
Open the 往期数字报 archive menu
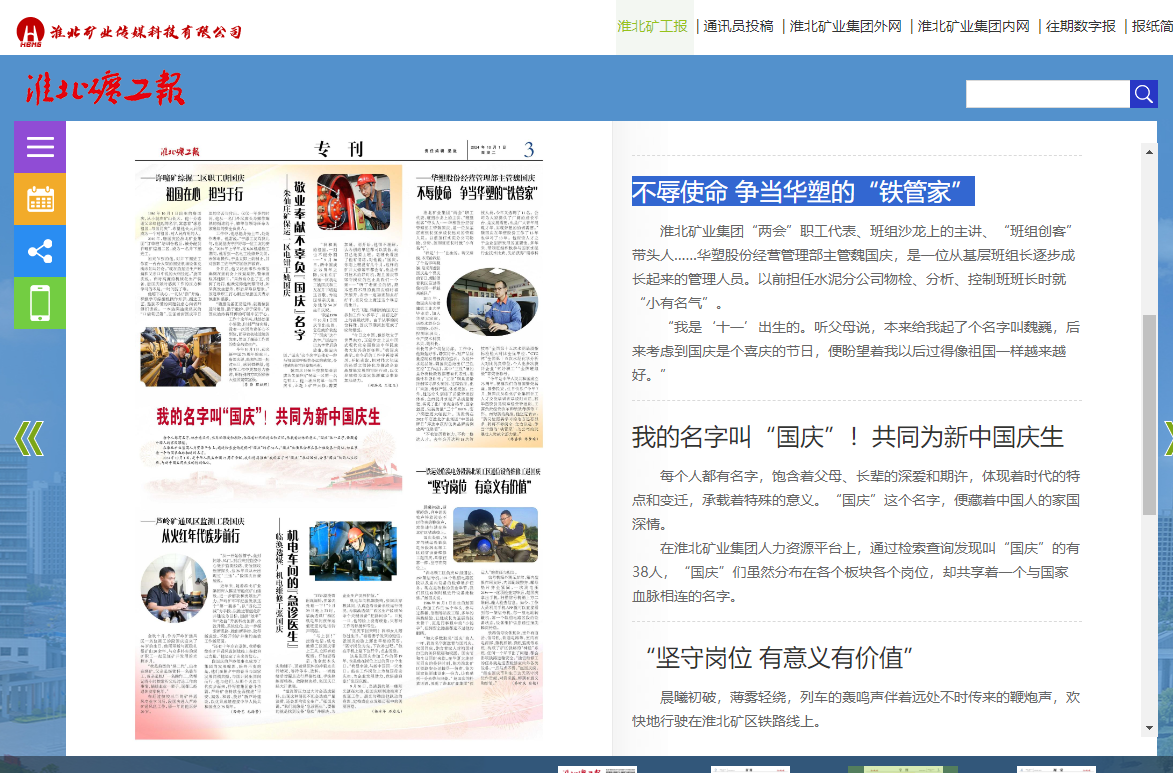1081,26
